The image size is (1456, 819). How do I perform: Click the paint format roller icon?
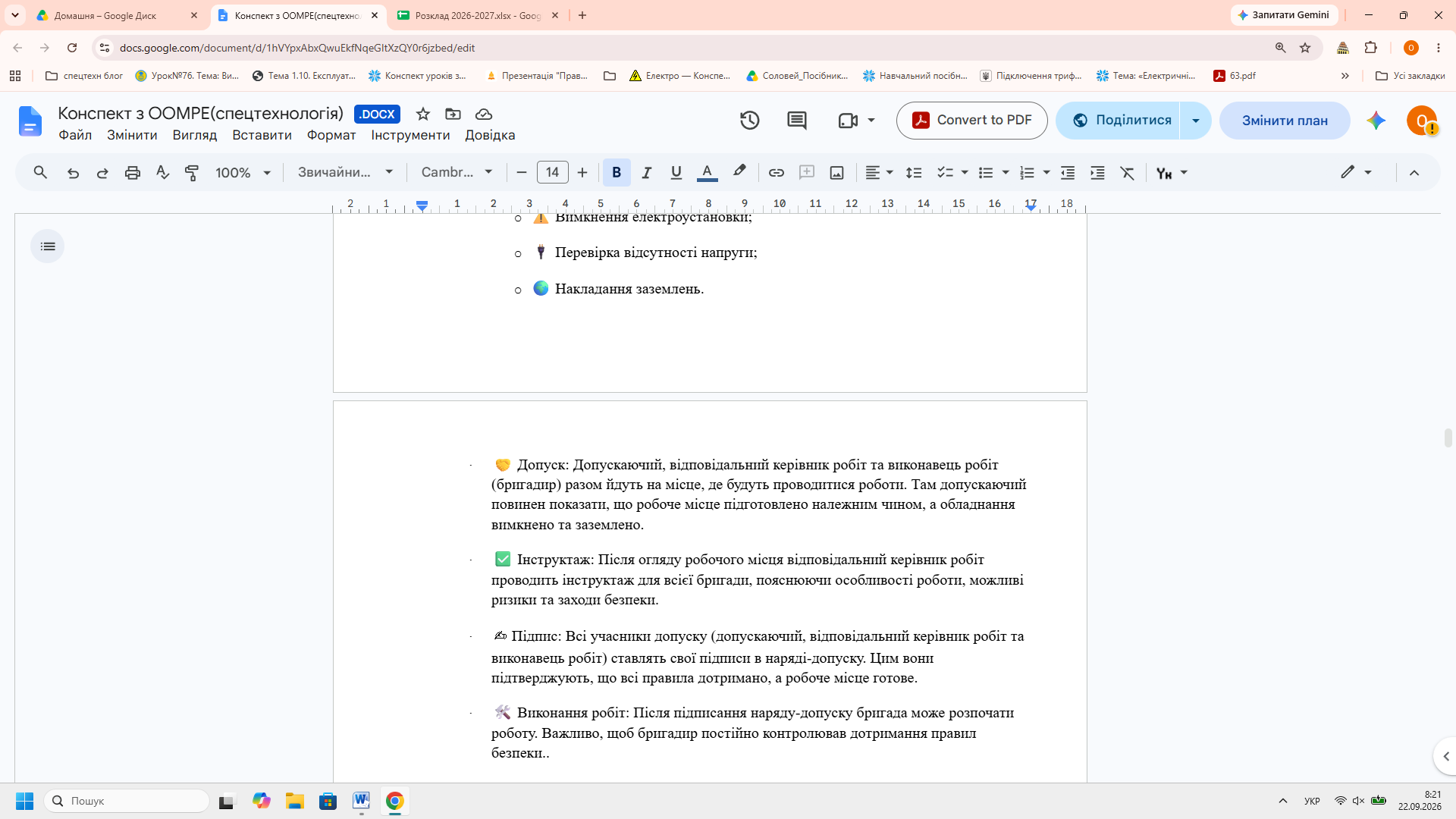click(192, 173)
